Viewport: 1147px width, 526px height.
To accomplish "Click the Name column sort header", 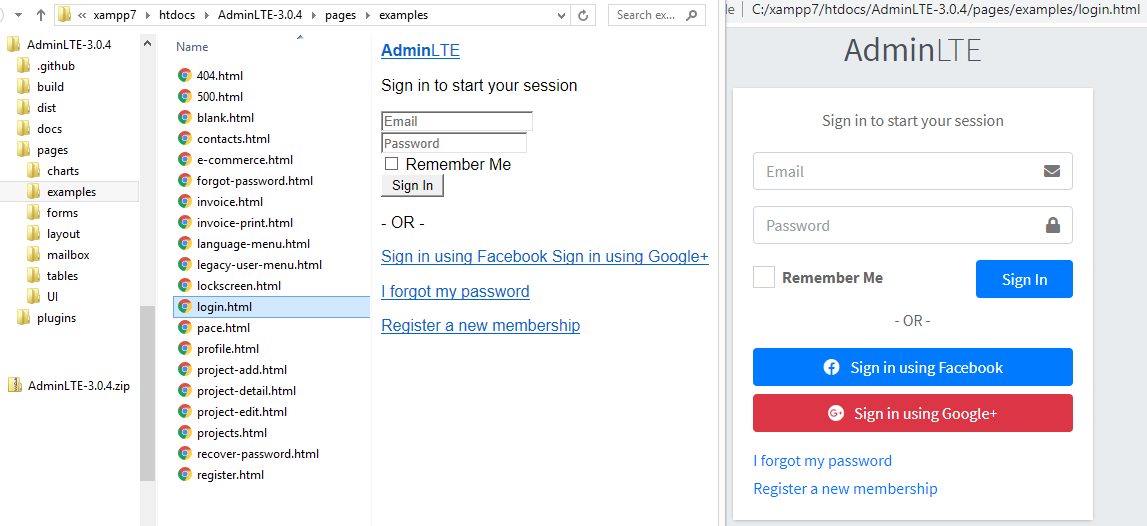I will click(x=192, y=47).
